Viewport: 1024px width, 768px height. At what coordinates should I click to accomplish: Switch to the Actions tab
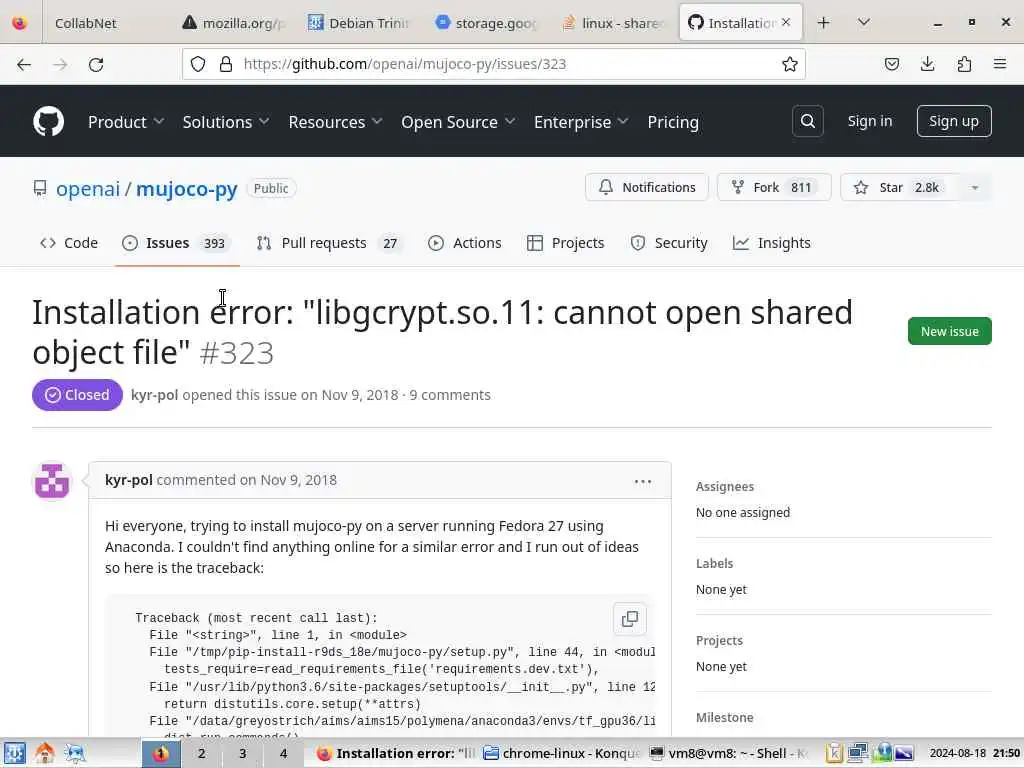pos(465,243)
